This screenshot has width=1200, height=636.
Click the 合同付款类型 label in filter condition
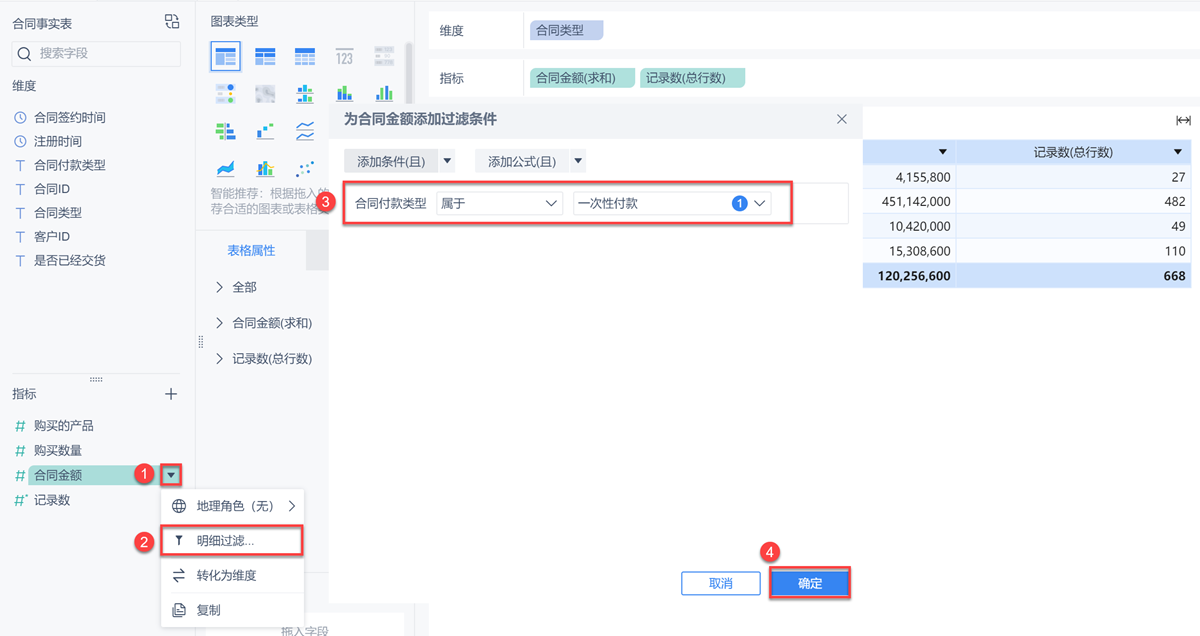coord(390,203)
